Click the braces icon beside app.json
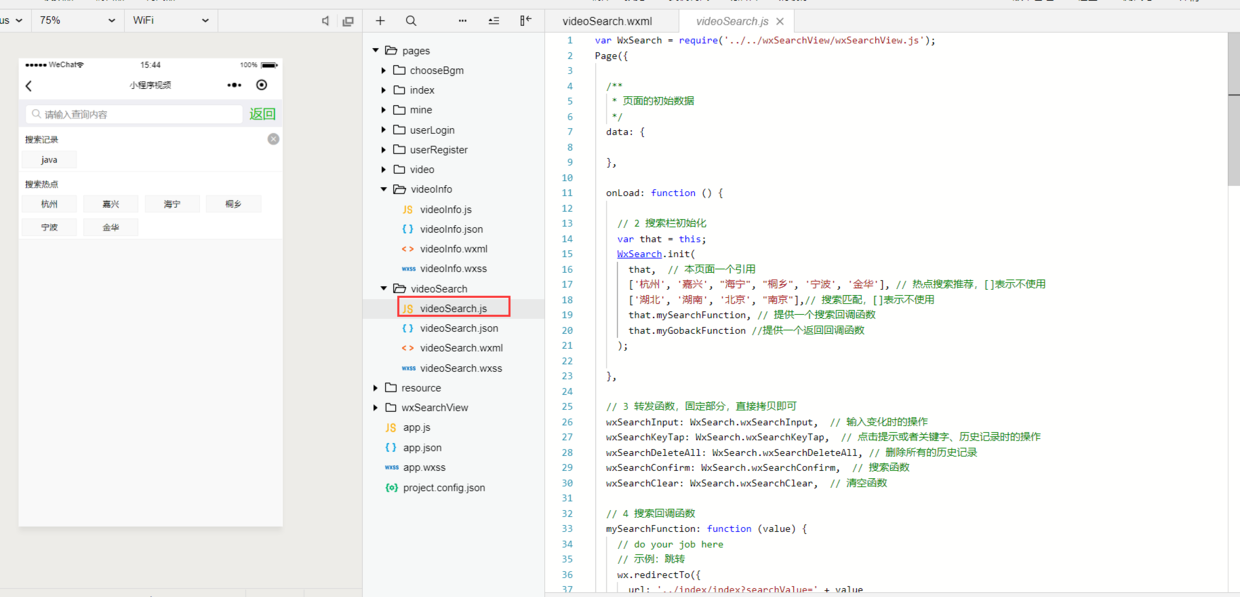This screenshot has height=597, width=1240. (x=391, y=448)
